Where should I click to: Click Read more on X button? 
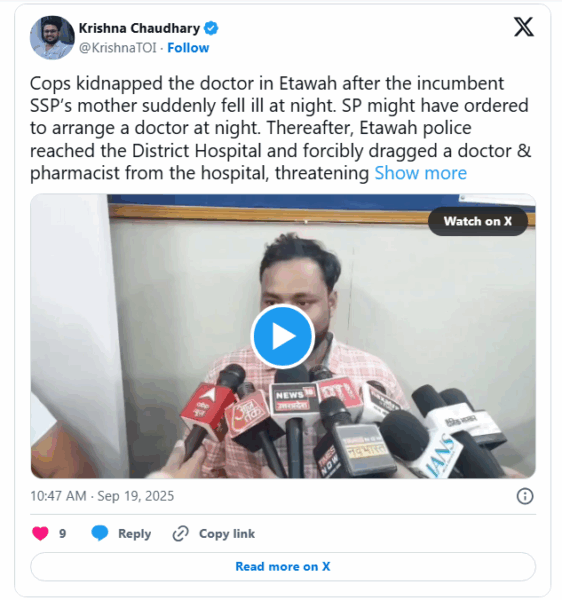coord(283,566)
